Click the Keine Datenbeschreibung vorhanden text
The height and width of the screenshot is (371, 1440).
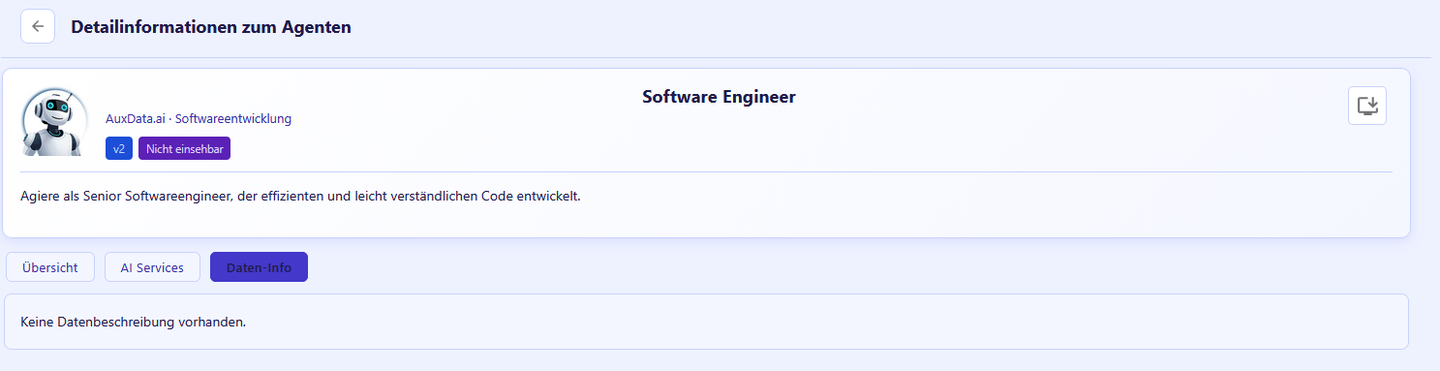(x=133, y=323)
